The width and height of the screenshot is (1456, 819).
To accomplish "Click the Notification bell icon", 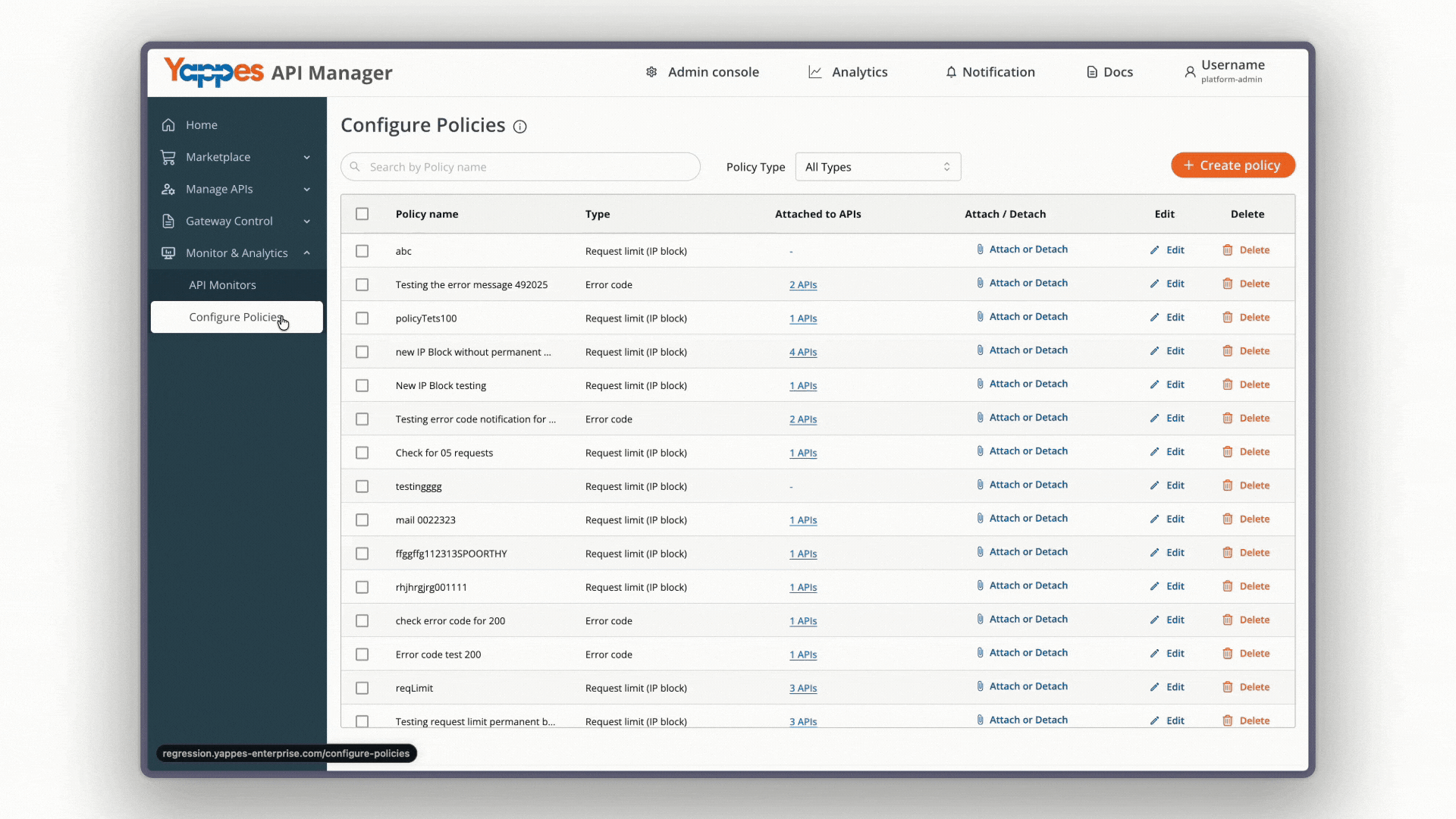I will pyautogui.click(x=951, y=72).
